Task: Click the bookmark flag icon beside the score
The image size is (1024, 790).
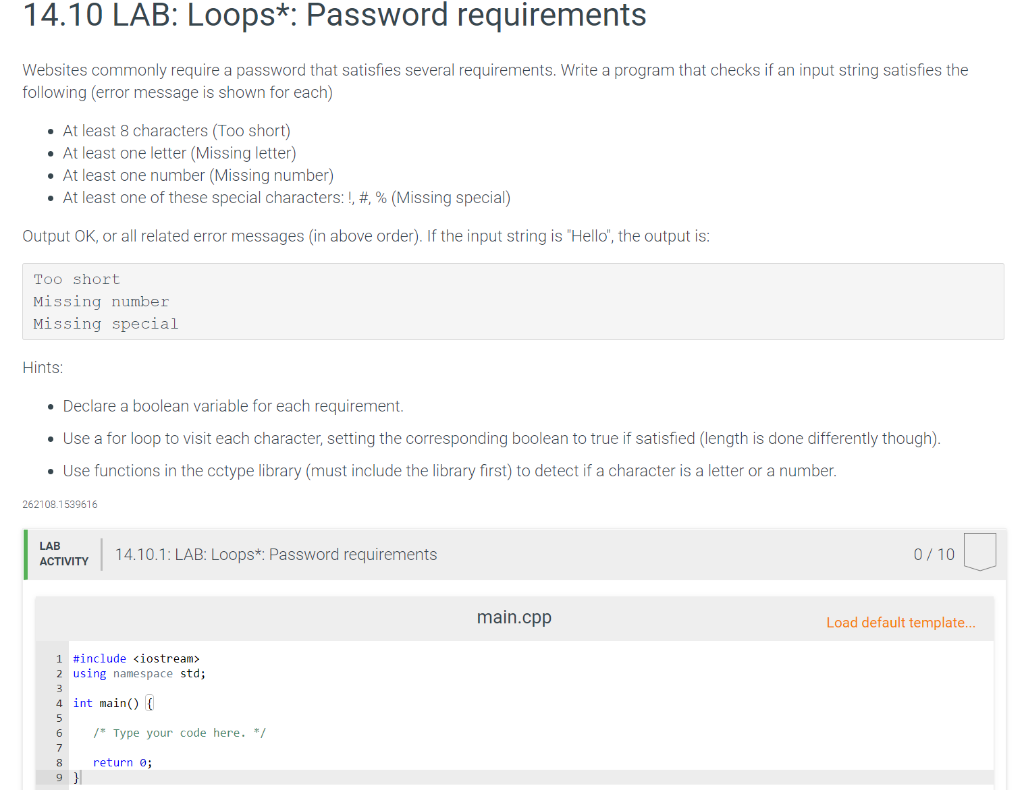Action: coord(980,551)
